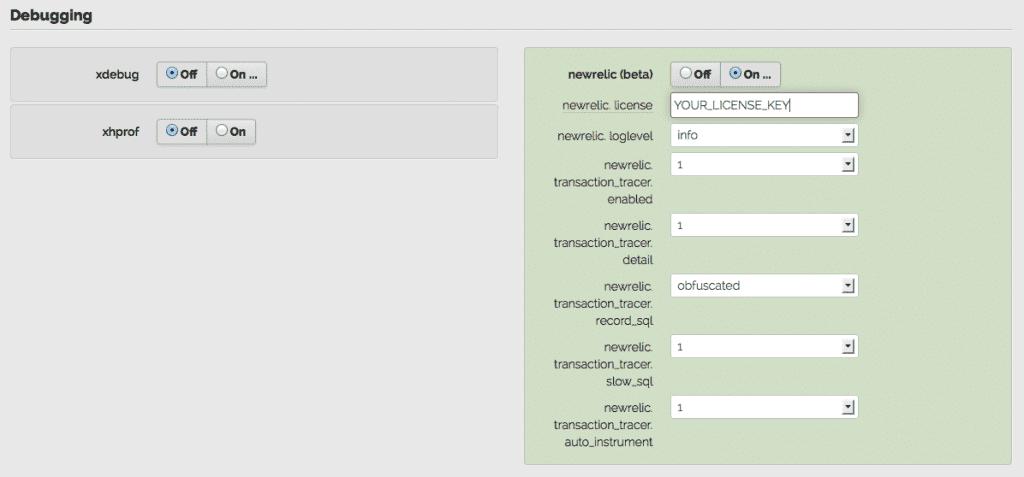Turn newrelic (beta) Off
This screenshot has height=477, width=1024.
coord(696,74)
